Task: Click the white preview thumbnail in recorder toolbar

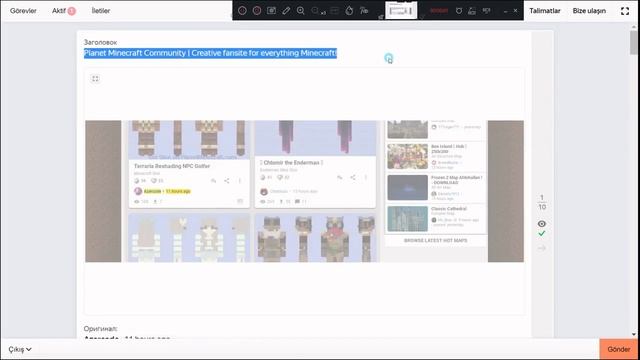Action: coord(401,10)
